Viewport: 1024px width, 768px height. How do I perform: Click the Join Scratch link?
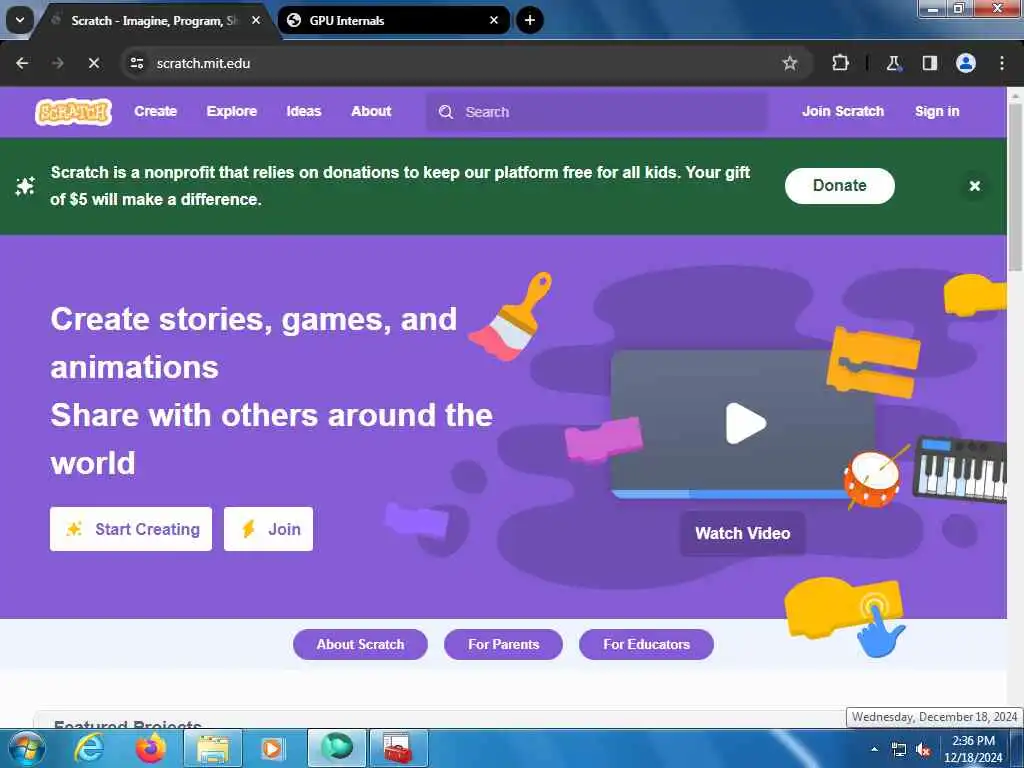coord(842,112)
